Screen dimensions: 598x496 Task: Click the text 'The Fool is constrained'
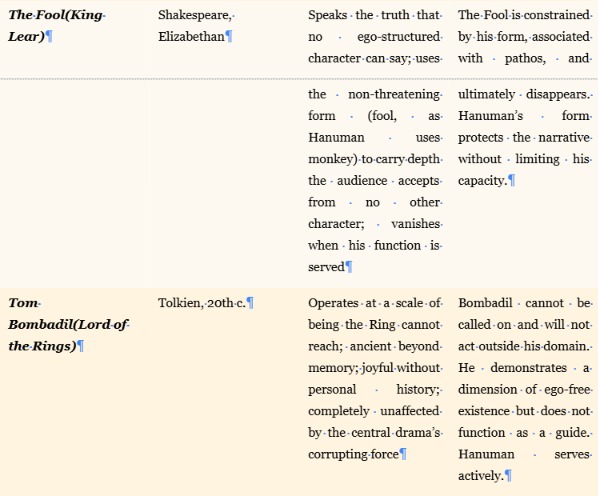[524, 15]
